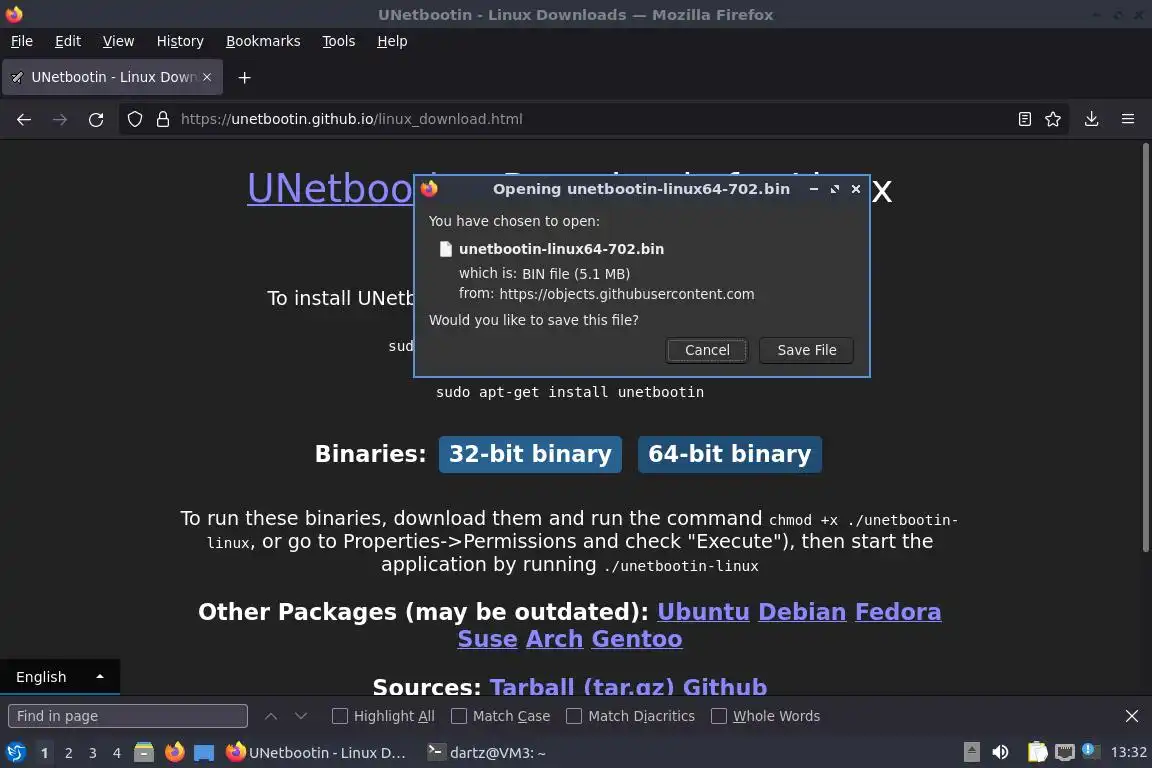Minimize the Opening unetbootin dialog
Image resolution: width=1152 pixels, height=768 pixels.
(813, 189)
